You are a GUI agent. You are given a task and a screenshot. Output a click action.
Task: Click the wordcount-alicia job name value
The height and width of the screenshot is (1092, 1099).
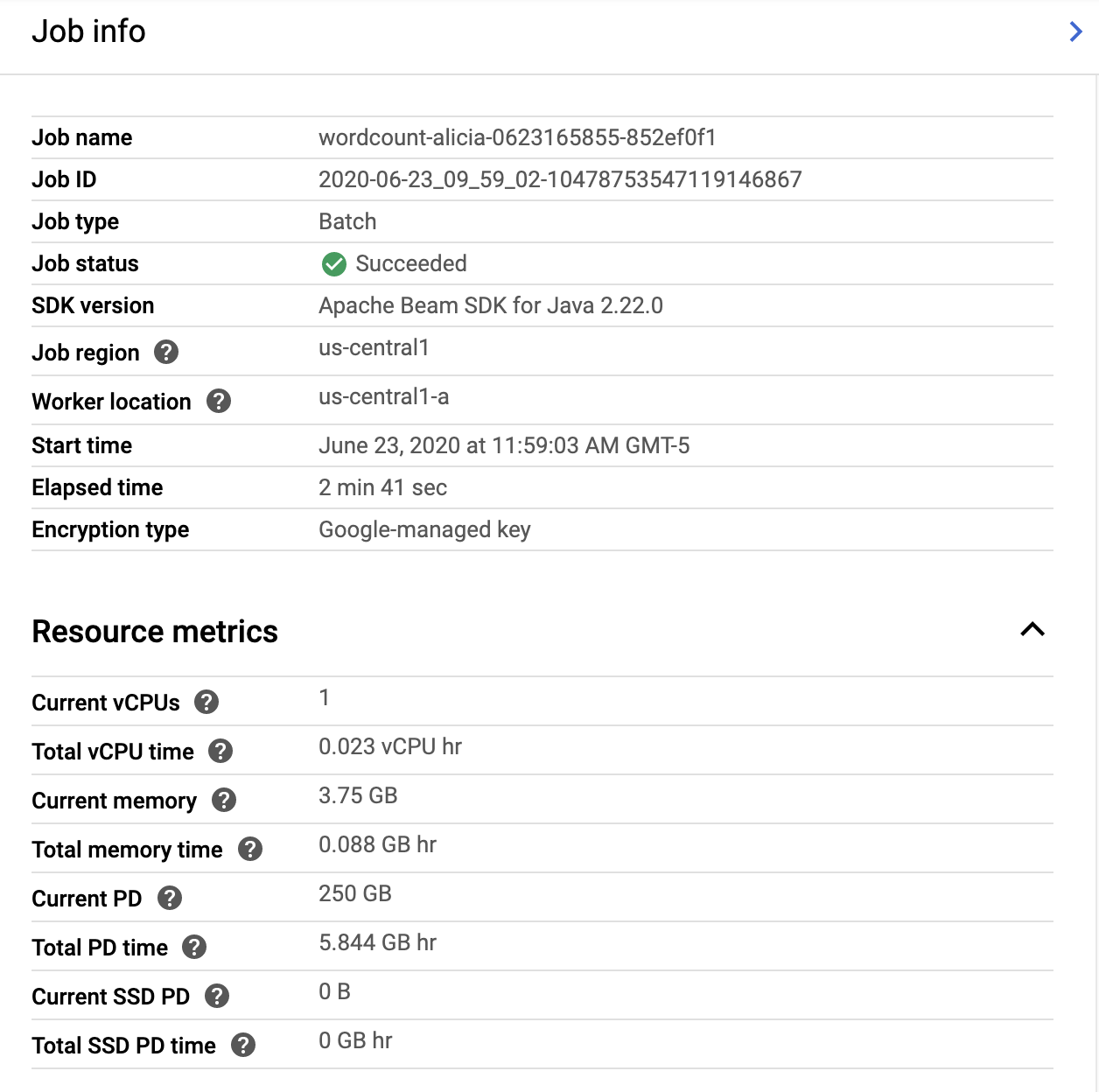[x=517, y=138]
